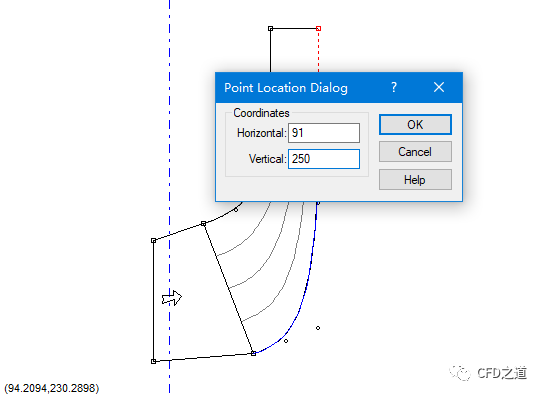This screenshot has height=397, width=544.
Task: Select the black control point at top left of rectangle
Action: [271, 28]
